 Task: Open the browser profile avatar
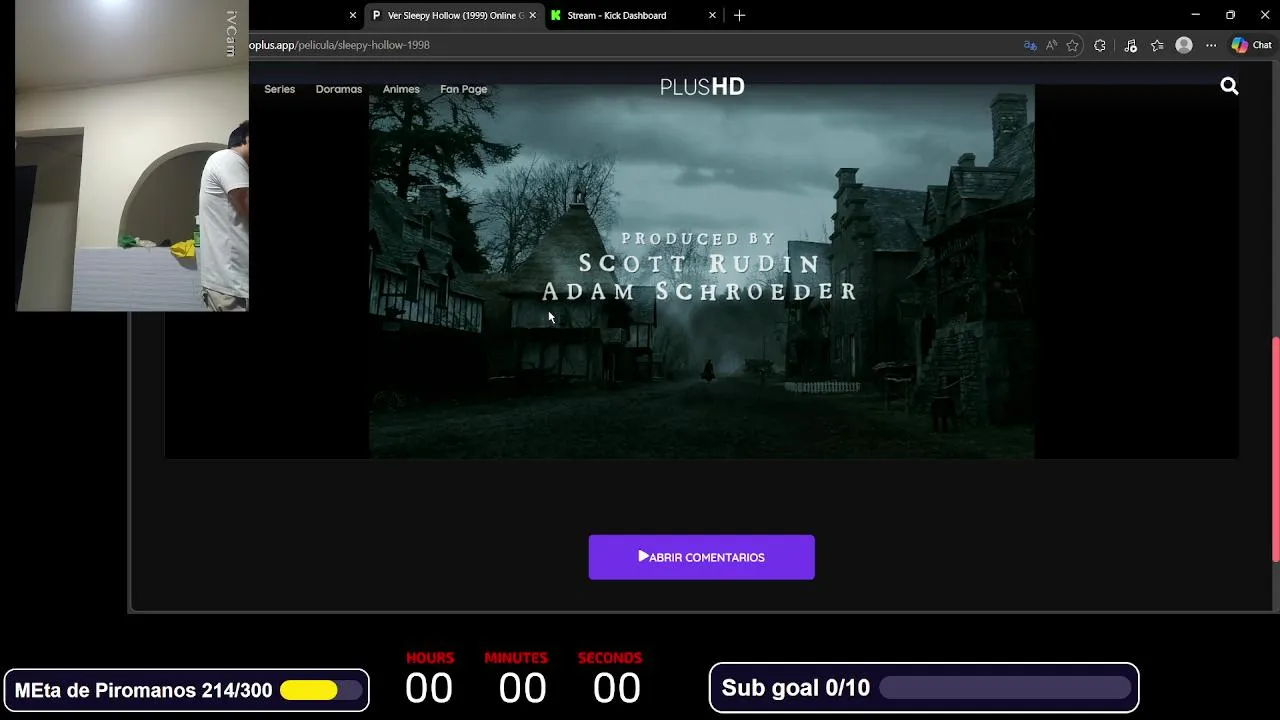coord(1184,45)
